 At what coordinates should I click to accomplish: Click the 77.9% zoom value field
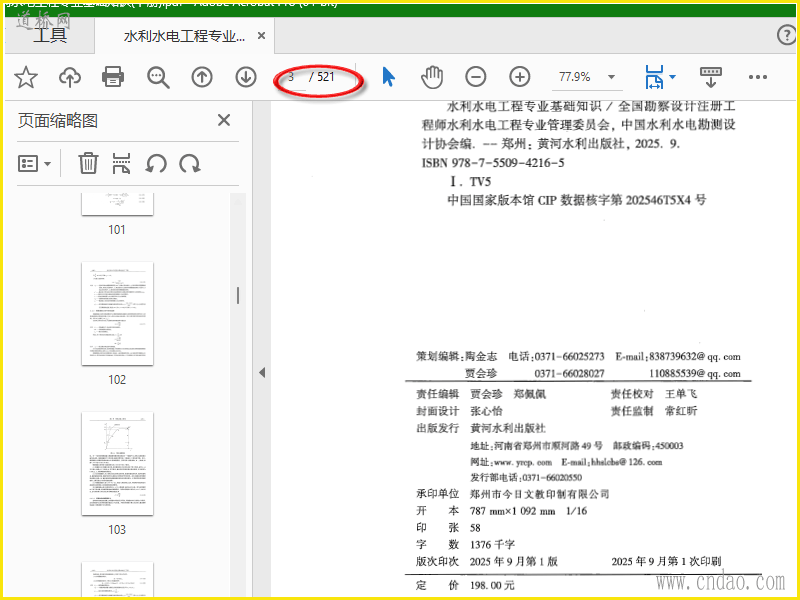[x=575, y=77]
